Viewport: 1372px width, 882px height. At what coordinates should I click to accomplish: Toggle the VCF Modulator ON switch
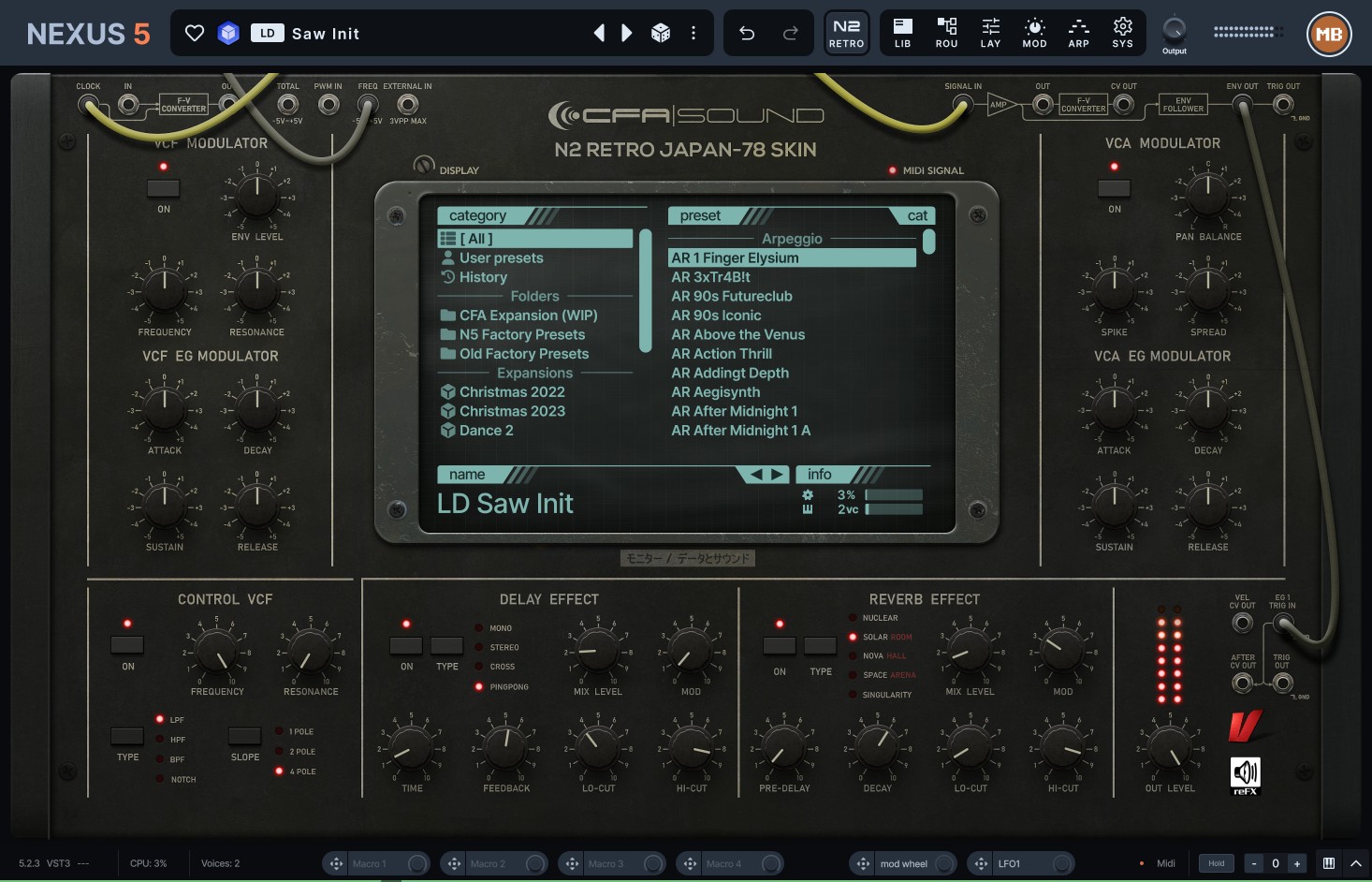(164, 188)
